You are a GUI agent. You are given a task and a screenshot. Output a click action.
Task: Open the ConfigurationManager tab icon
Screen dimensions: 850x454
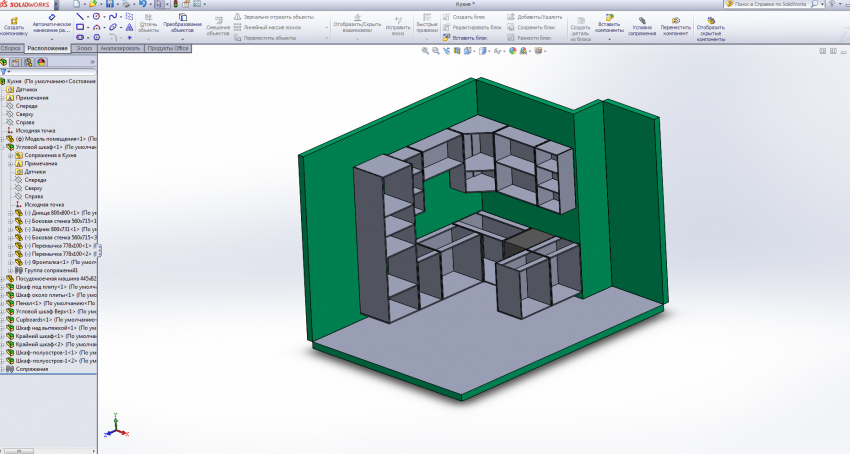pyautogui.click(x=29, y=62)
